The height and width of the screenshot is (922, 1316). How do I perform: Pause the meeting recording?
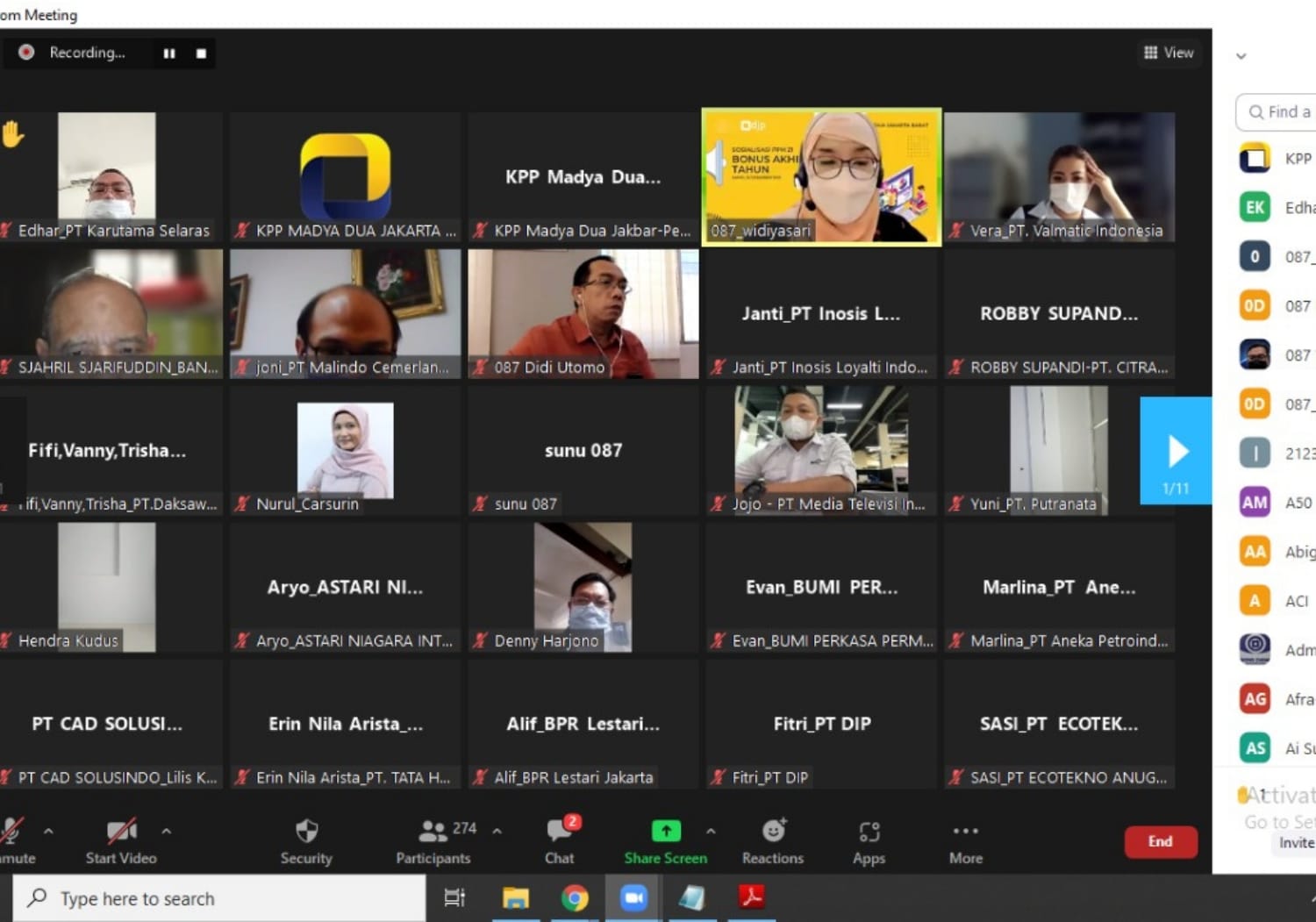(169, 54)
